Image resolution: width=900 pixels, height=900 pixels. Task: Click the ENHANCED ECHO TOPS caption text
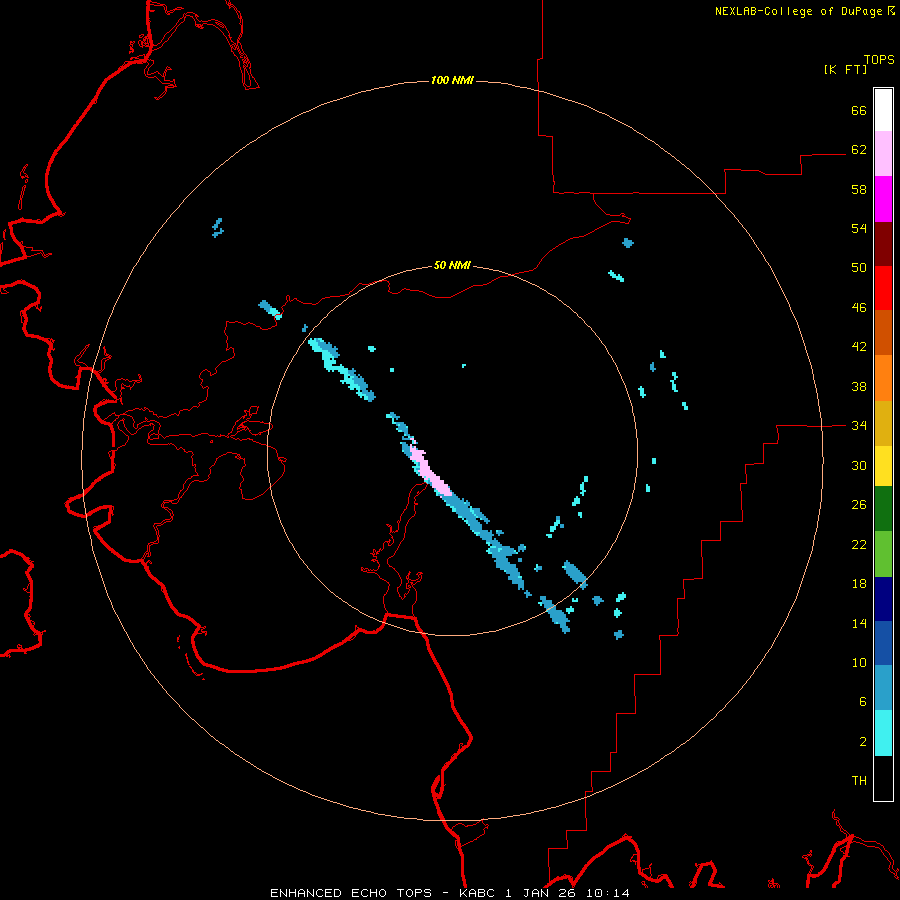(351, 893)
